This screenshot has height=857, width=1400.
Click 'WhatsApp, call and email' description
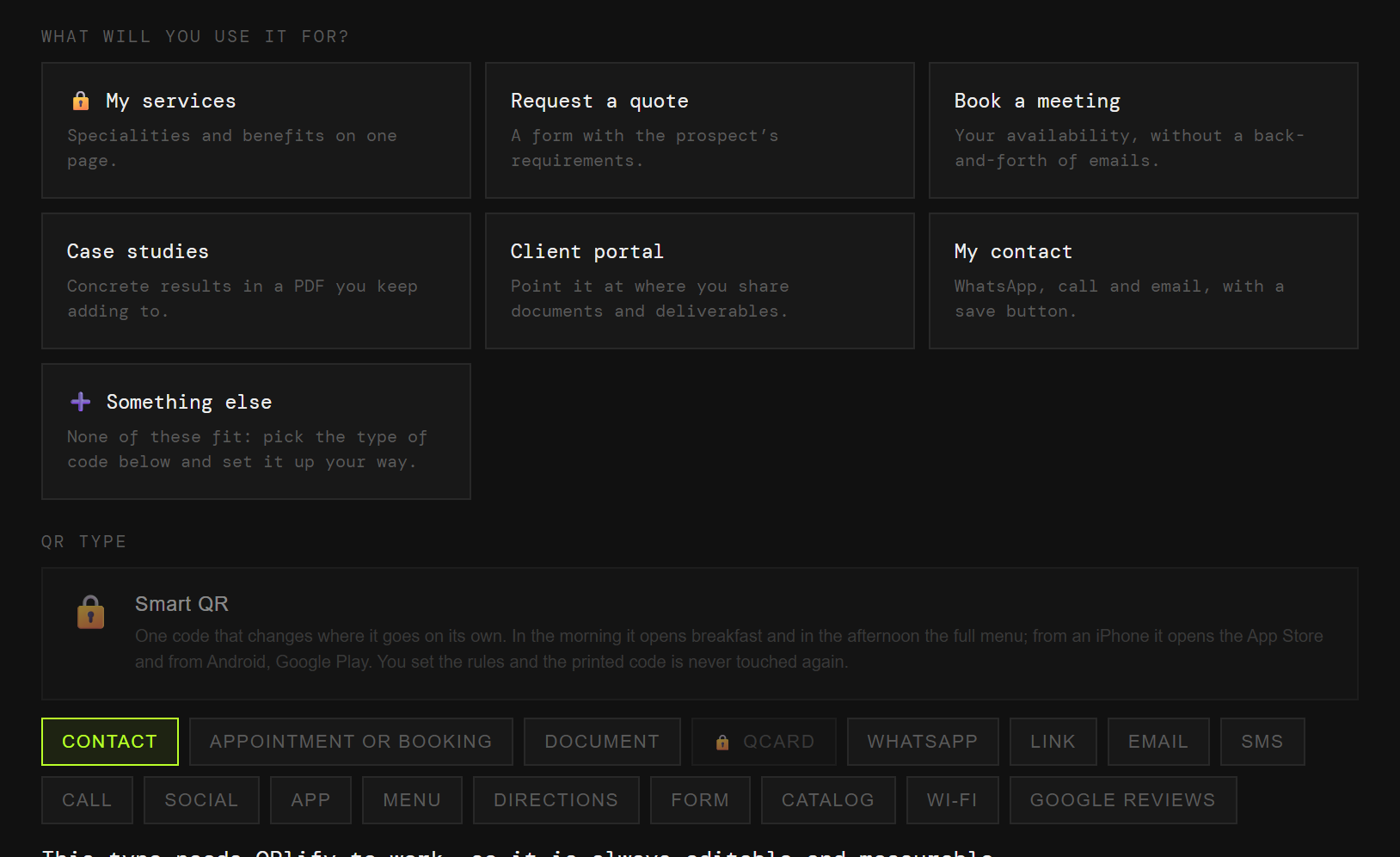pyautogui.click(x=1120, y=299)
